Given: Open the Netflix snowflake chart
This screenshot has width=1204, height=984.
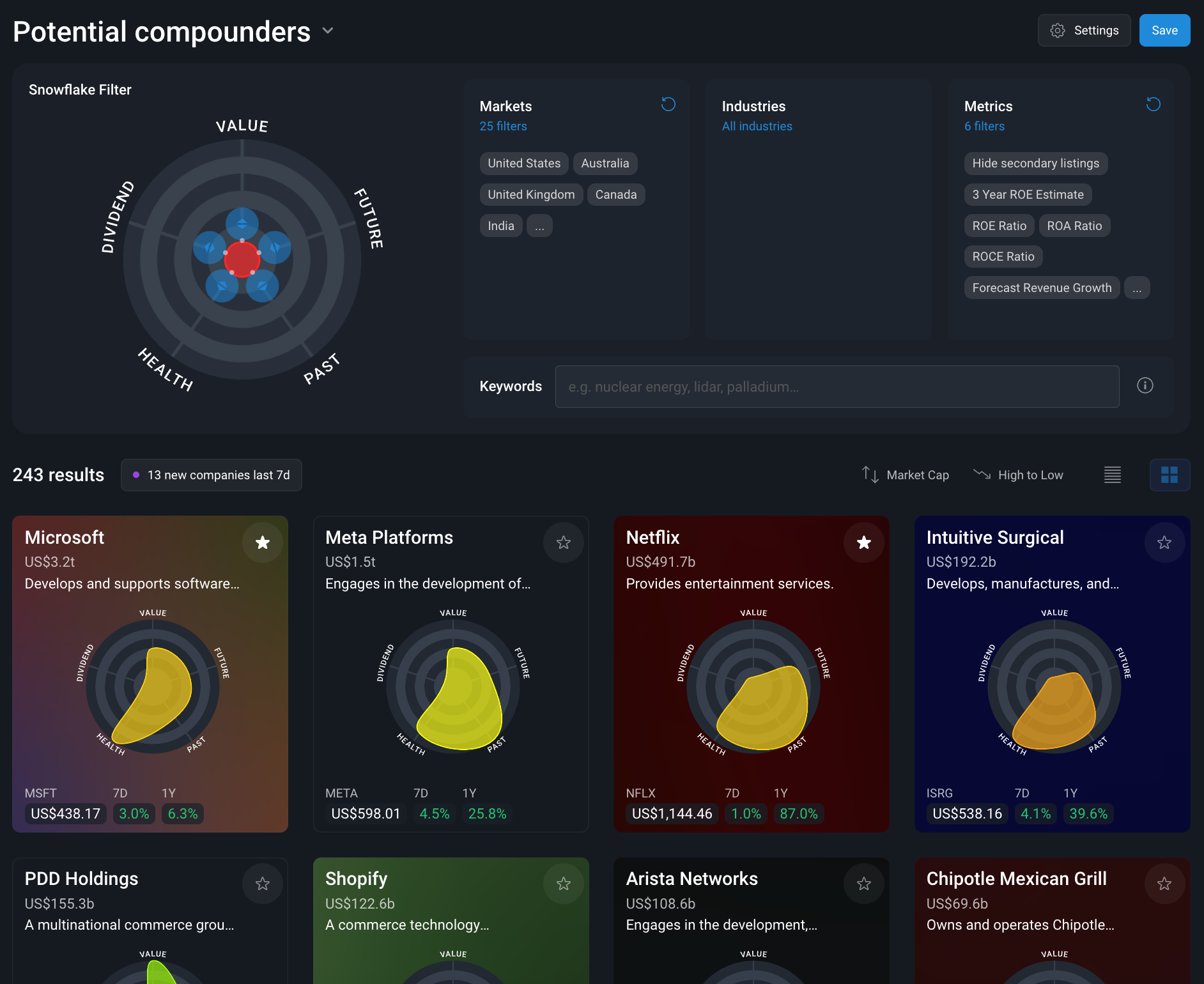Looking at the screenshot, I should (x=753, y=687).
